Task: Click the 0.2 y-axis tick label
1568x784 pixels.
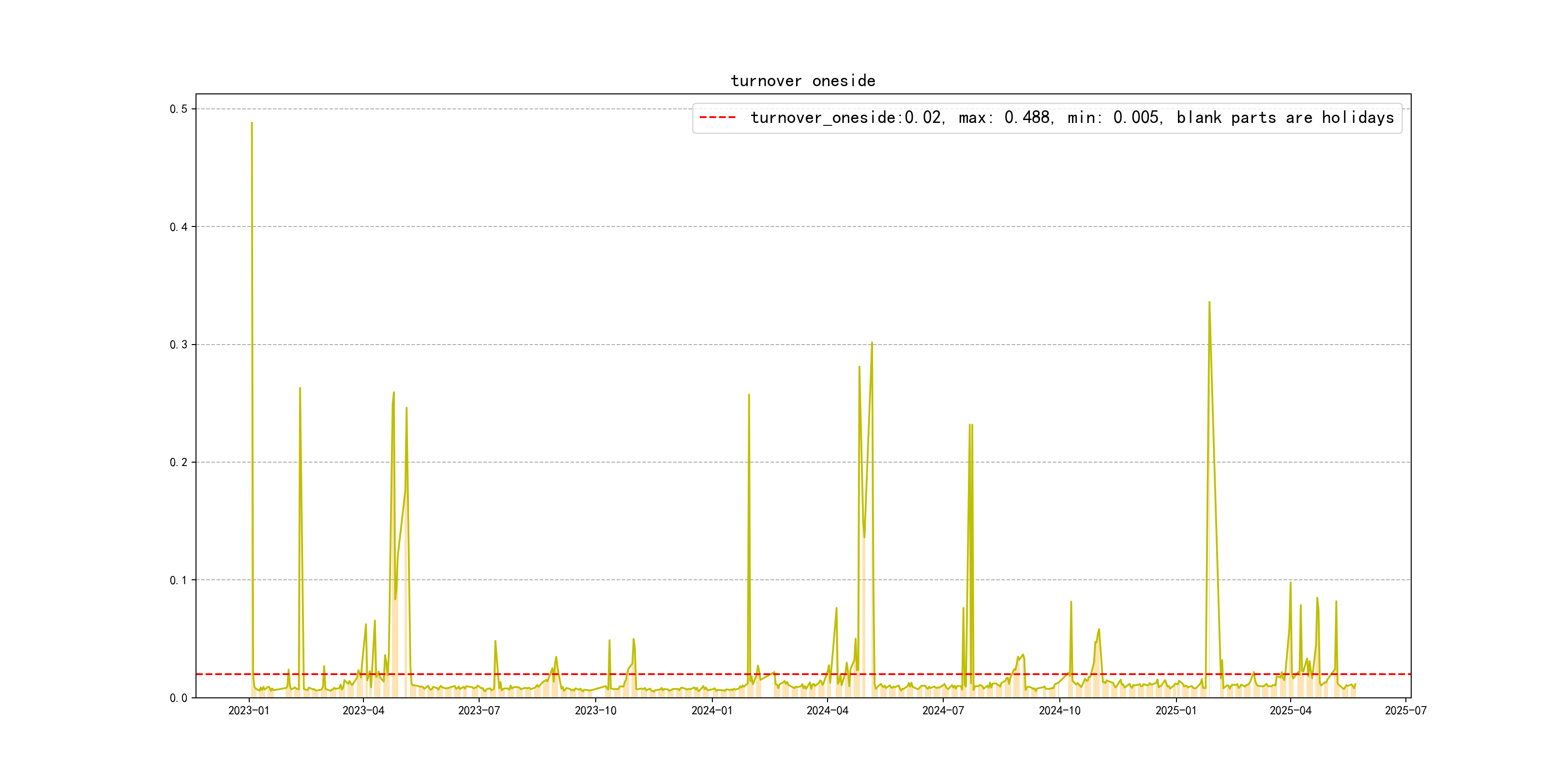Action: click(179, 463)
